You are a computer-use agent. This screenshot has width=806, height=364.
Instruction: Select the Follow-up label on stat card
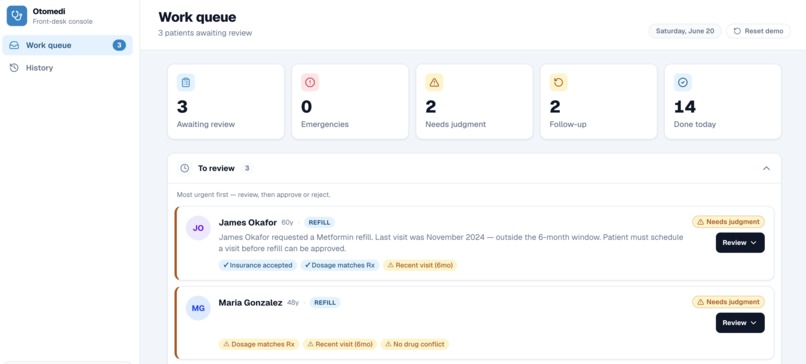pyautogui.click(x=567, y=124)
